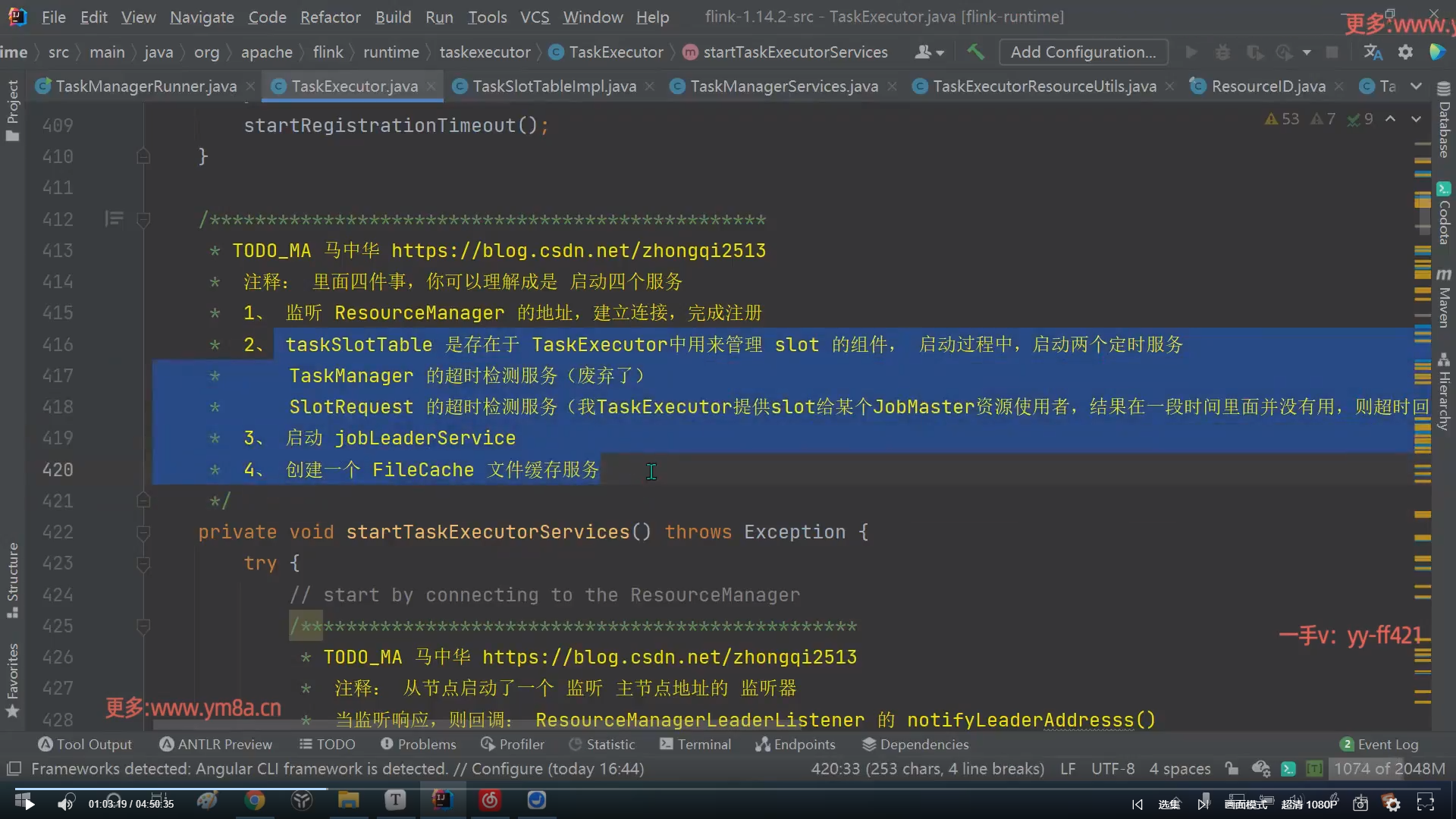Click the Build project hammer icon
The height and width of the screenshot is (819, 1456).
click(x=975, y=52)
